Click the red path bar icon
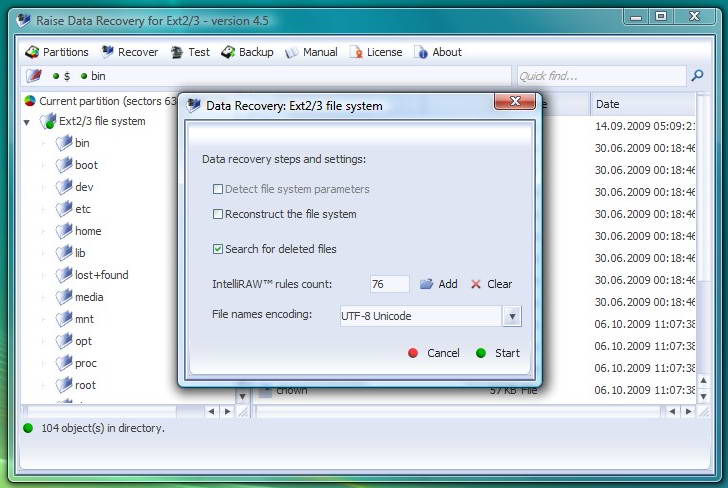The width and height of the screenshot is (728, 488). pos(34,76)
